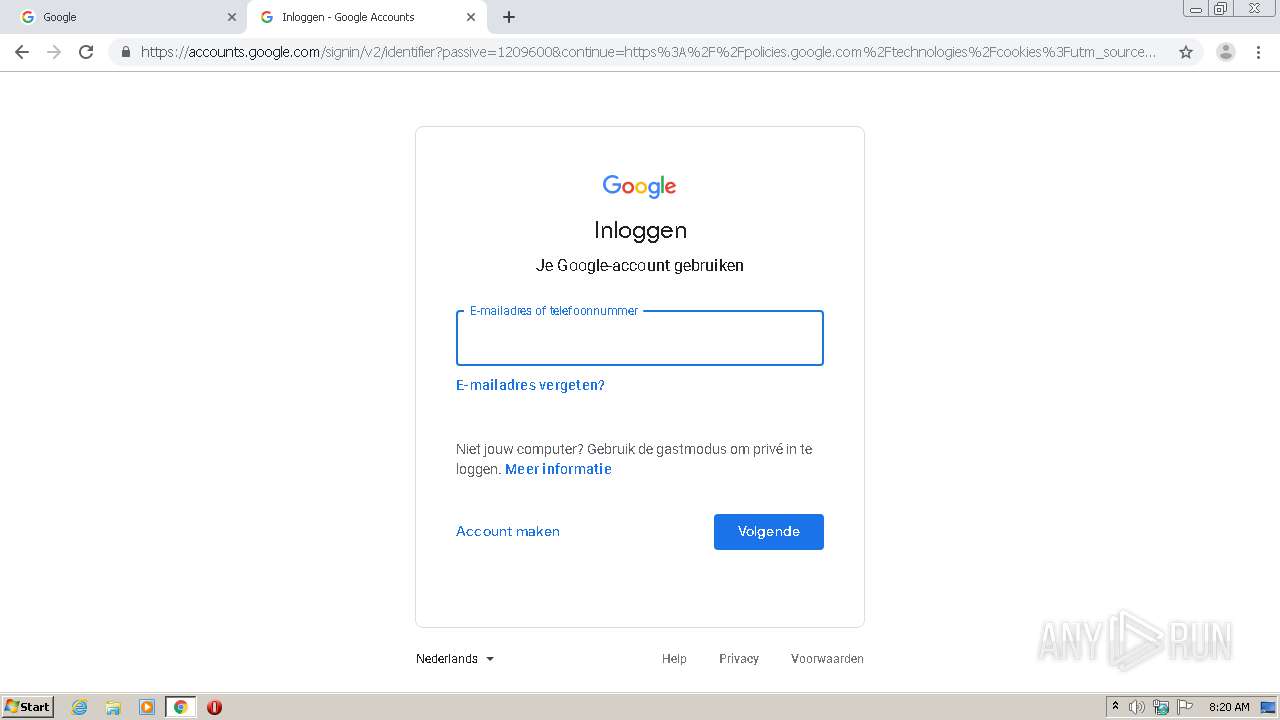Open the E-mailadres vergeten? link
Screen dimensions: 1280x720
[x=530, y=385]
